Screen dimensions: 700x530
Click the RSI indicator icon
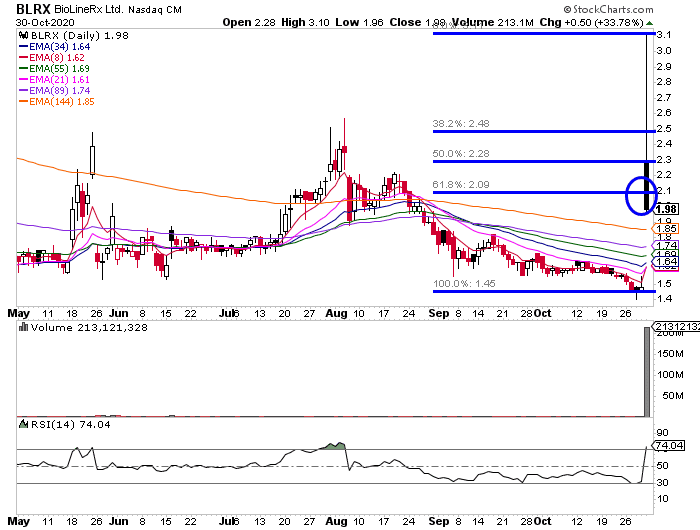pyautogui.click(x=24, y=424)
